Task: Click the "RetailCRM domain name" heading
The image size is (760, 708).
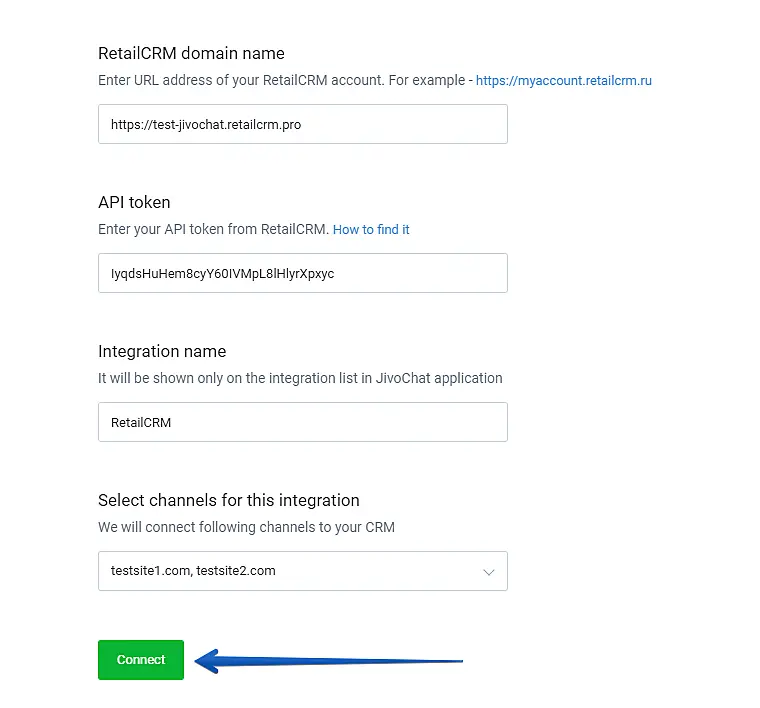Action: tap(191, 53)
